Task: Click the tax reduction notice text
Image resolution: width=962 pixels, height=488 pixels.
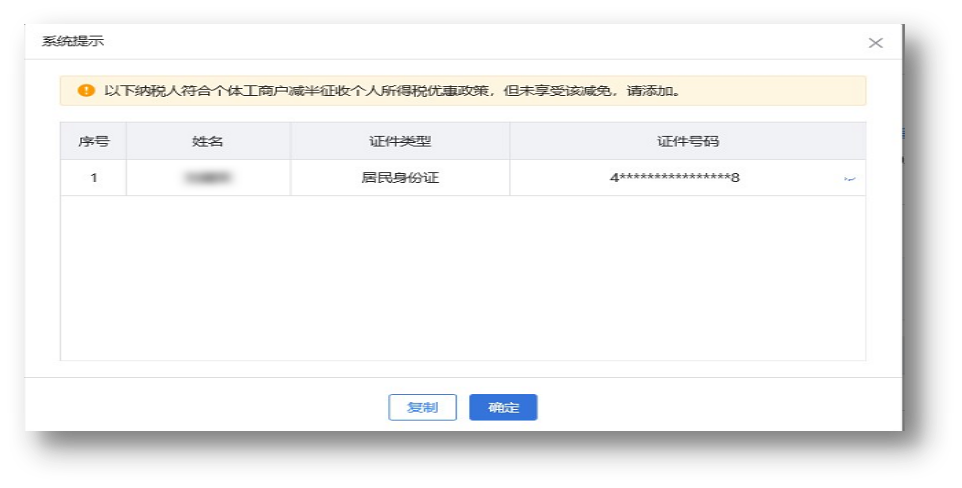Action: (x=393, y=91)
